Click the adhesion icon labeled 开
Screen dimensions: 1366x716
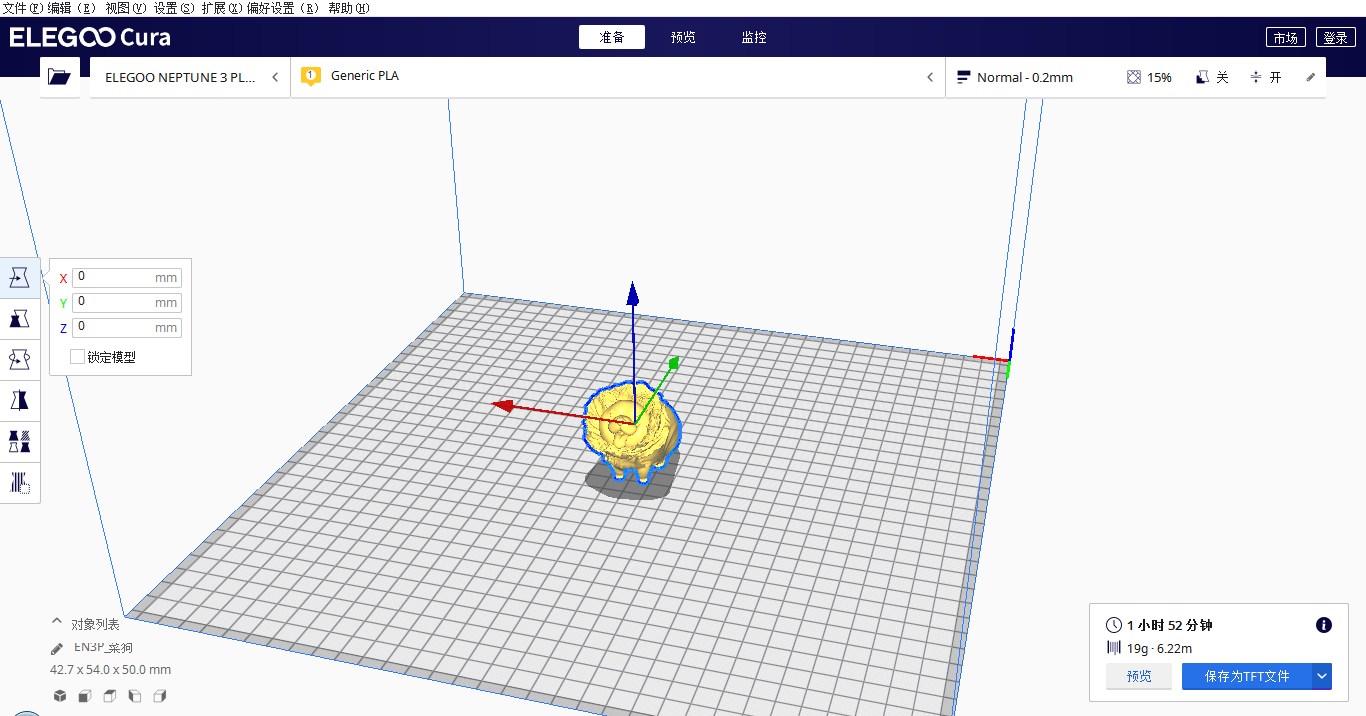[1256, 77]
